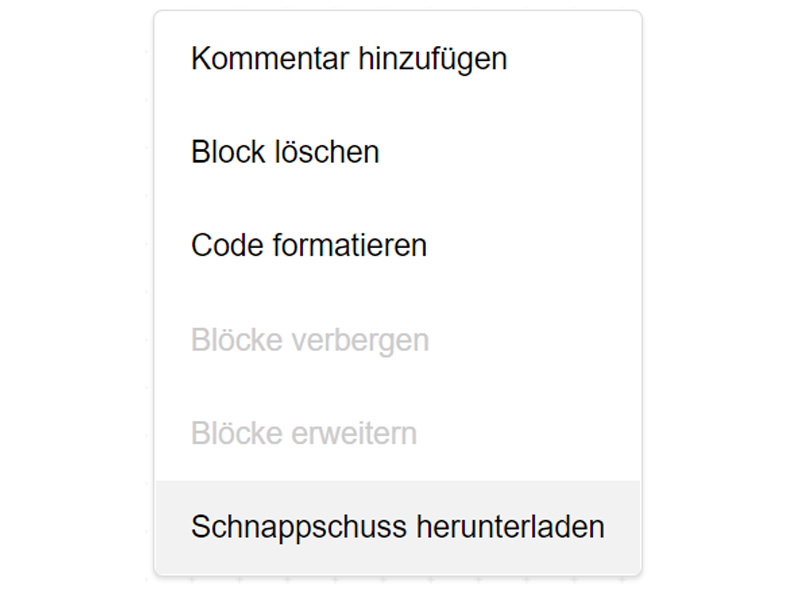
Task: Choose the 'Kommentar hinzufügen' command
Action: [349, 59]
